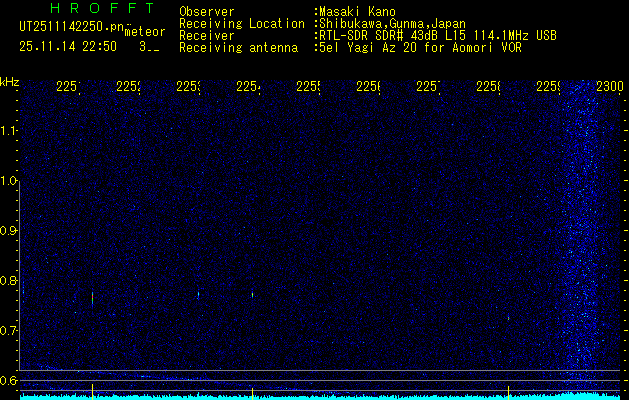Click the faint meteor echo after 2258
This screenshot has width=629, height=400.
(508, 318)
